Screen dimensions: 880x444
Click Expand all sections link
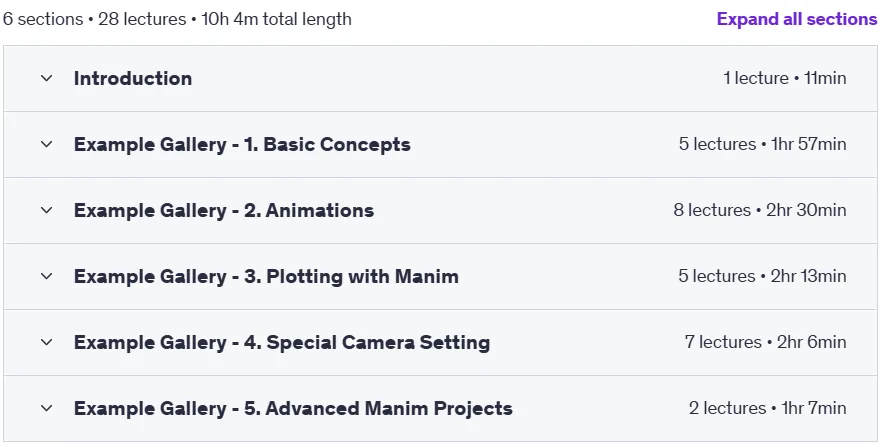[796, 19]
